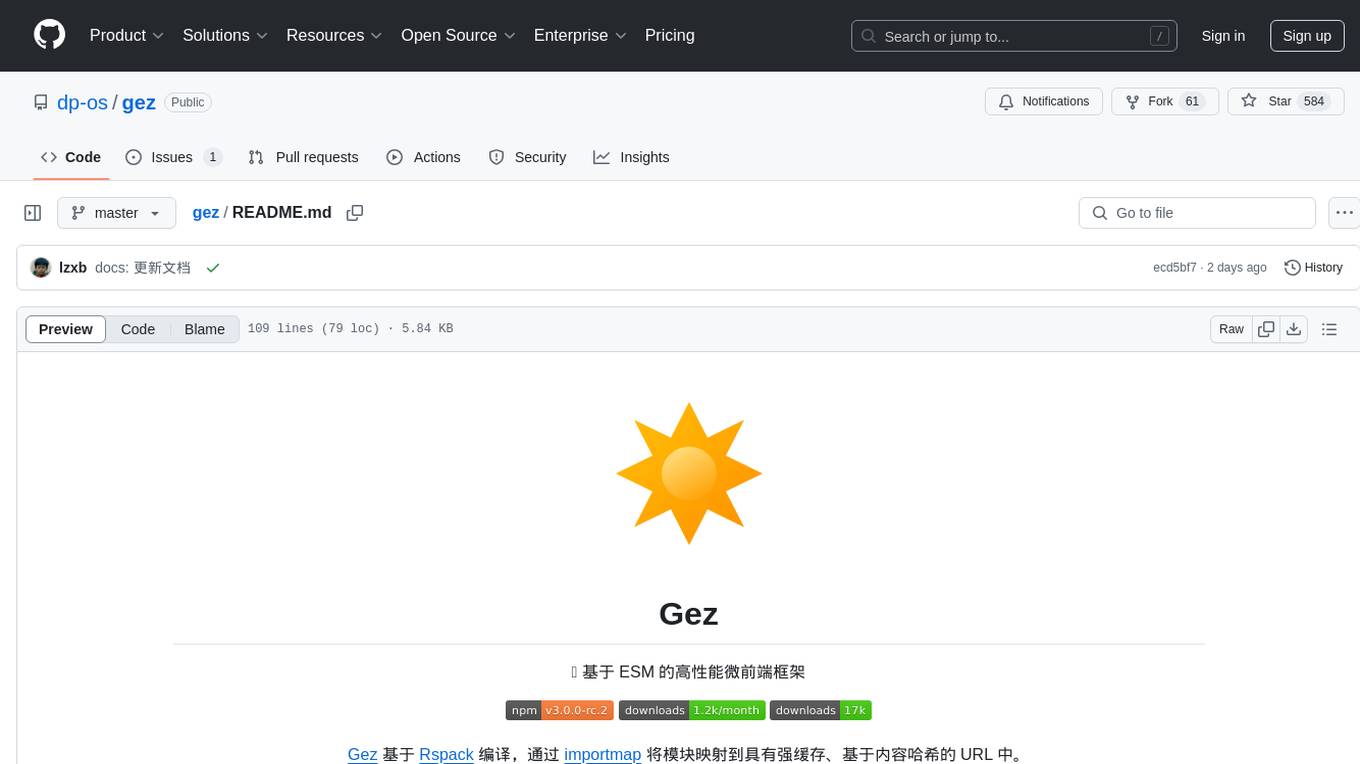Open the GitHub homepage logo

tap(49, 35)
